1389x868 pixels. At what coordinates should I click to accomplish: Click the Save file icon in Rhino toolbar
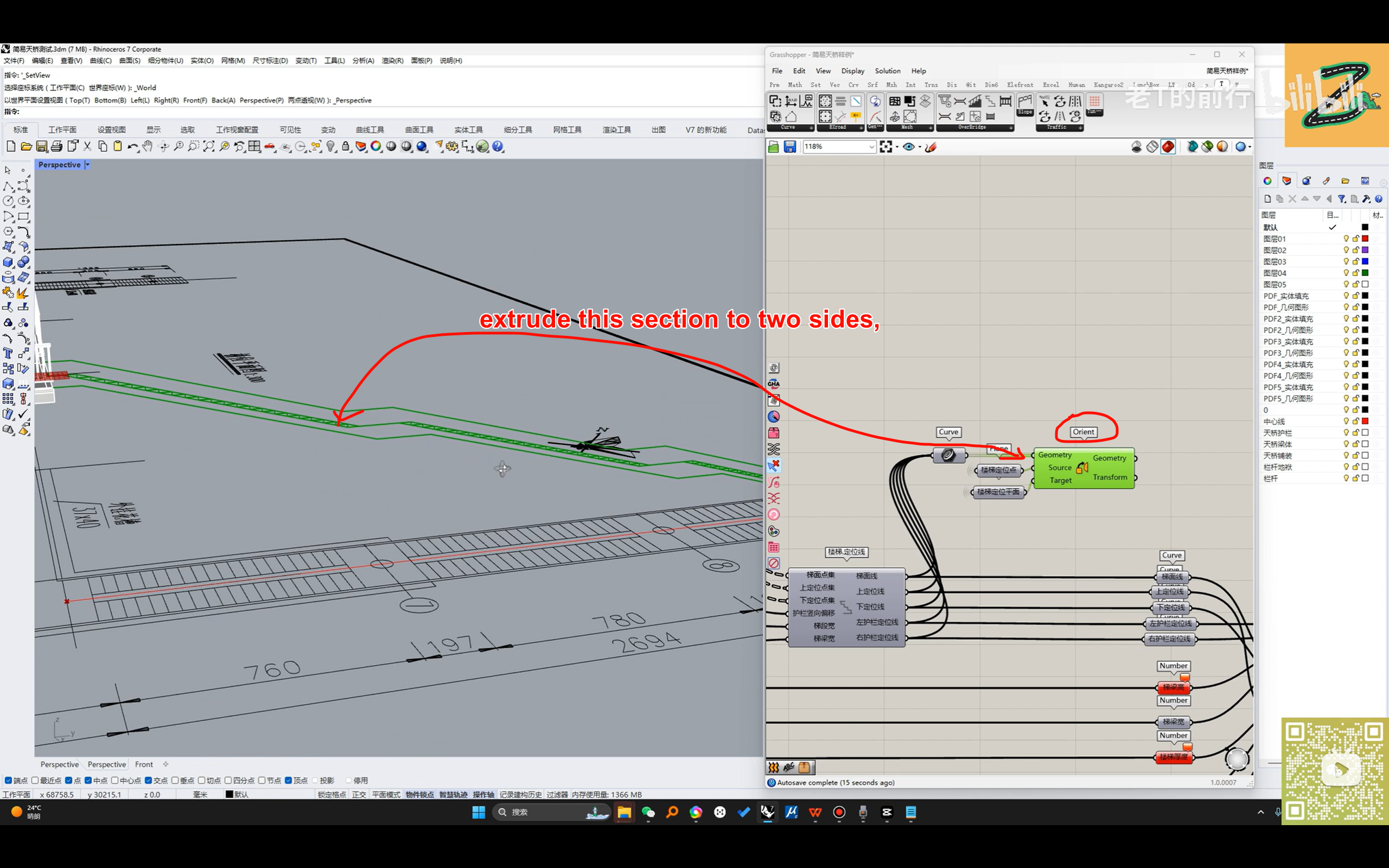pyautogui.click(x=41, y=146)
